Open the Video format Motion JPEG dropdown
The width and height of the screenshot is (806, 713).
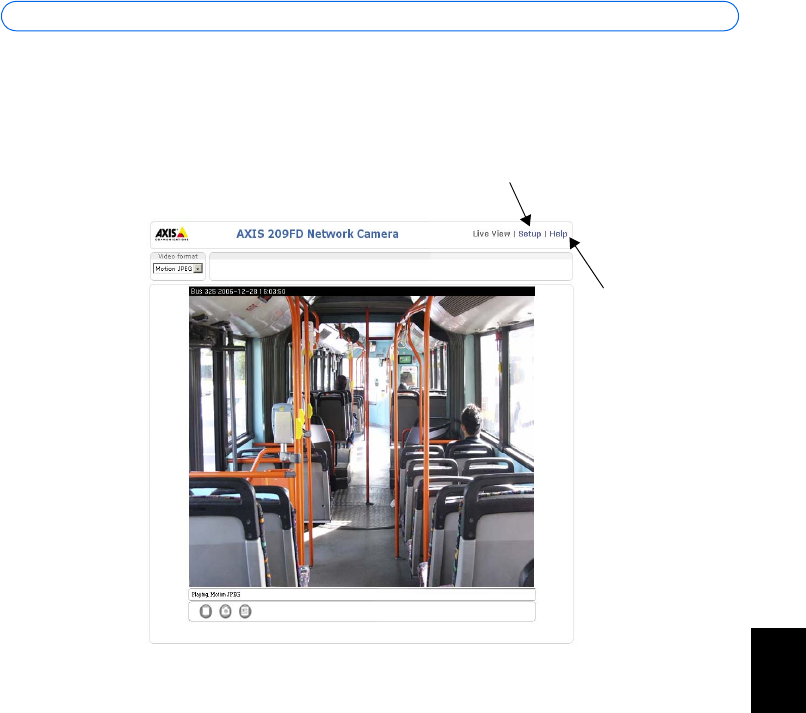click(178, 268)
